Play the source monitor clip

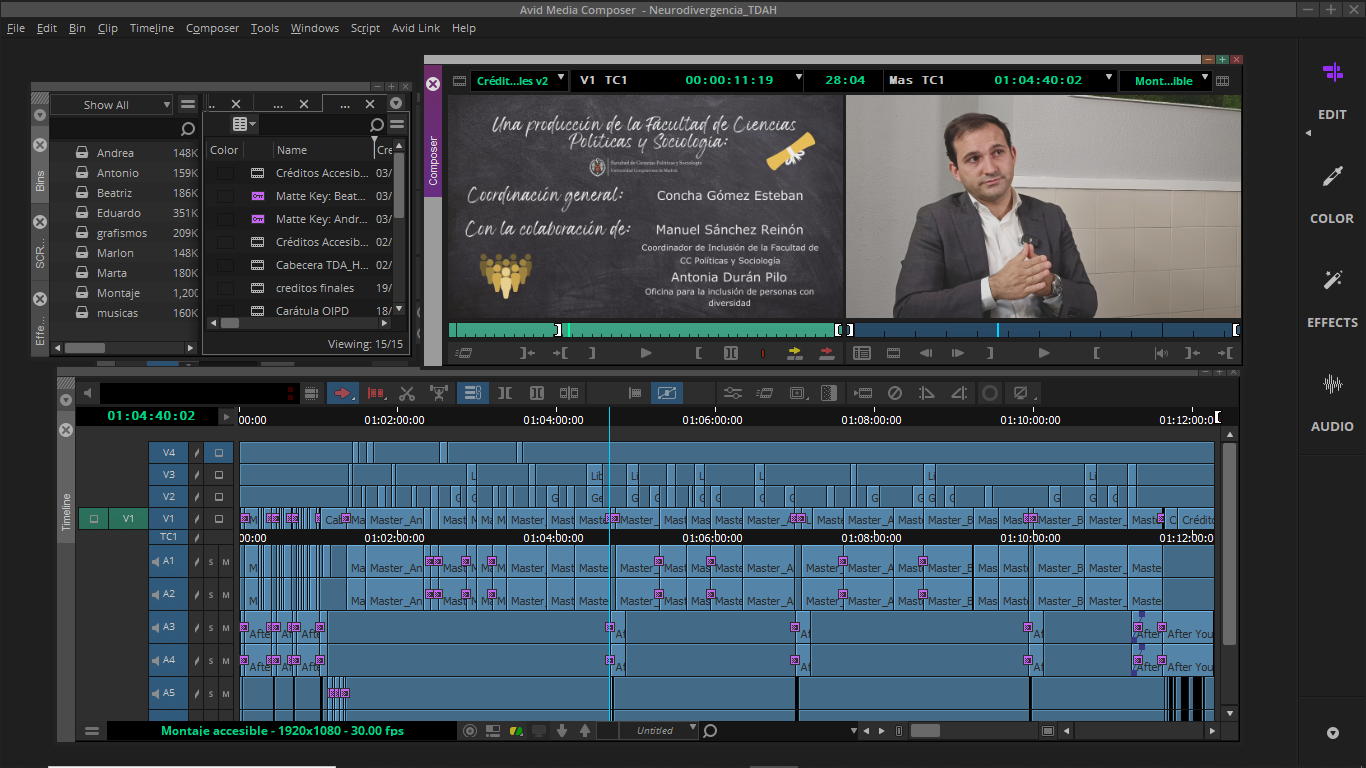pyautogui.click(x=646, y=353)
